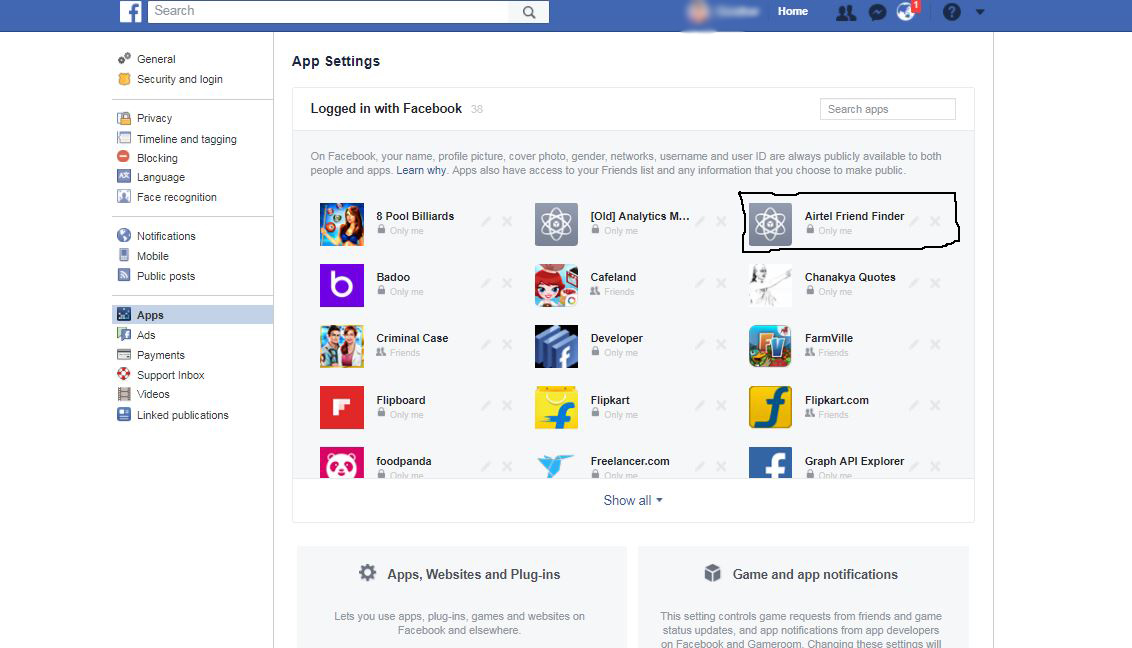Image resolution: width=1132 pixels, height=648 pixels.
Task: Open the account dropdown arrow
Action: [980, 12]
